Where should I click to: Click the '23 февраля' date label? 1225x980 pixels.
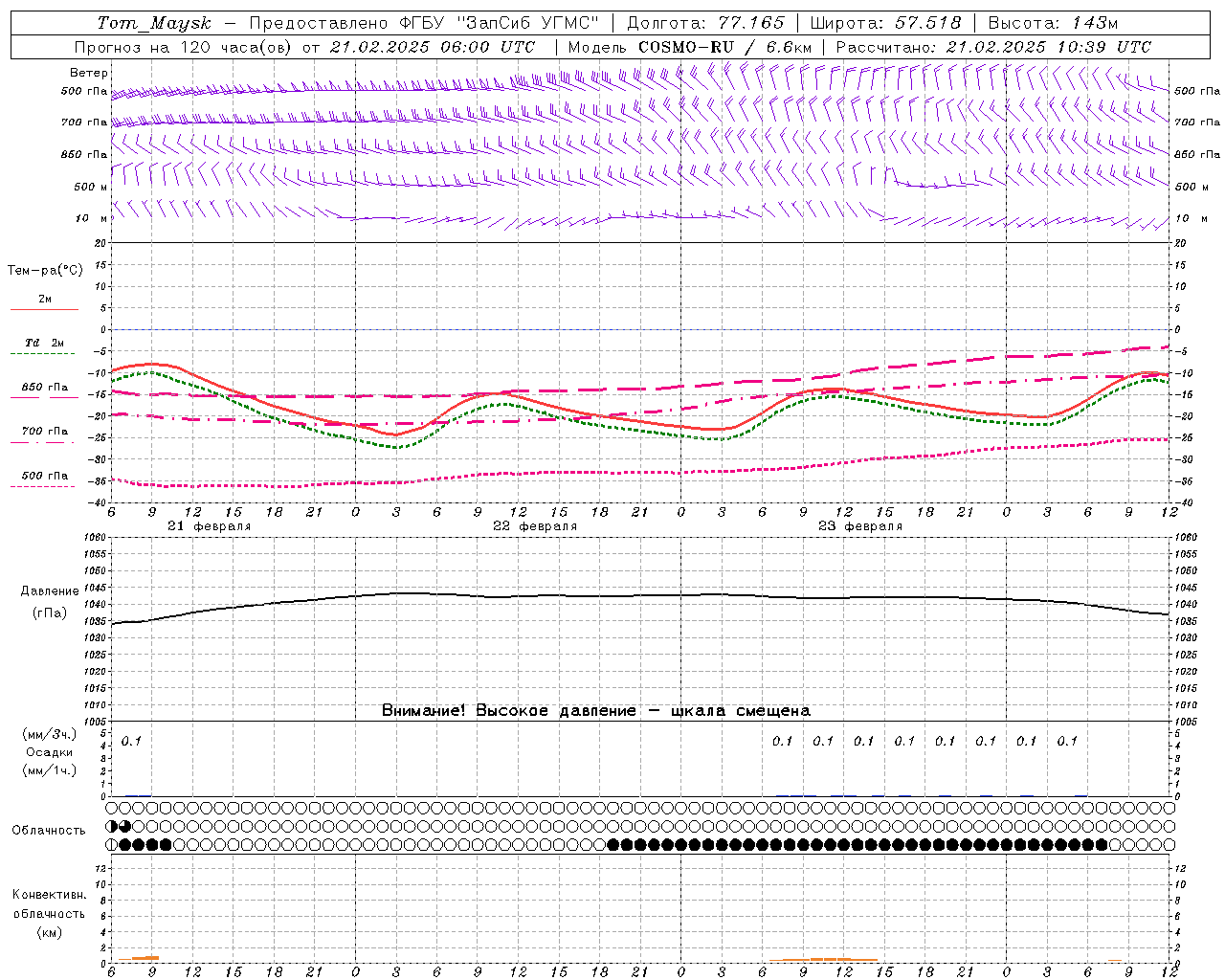tap(860, 526)
